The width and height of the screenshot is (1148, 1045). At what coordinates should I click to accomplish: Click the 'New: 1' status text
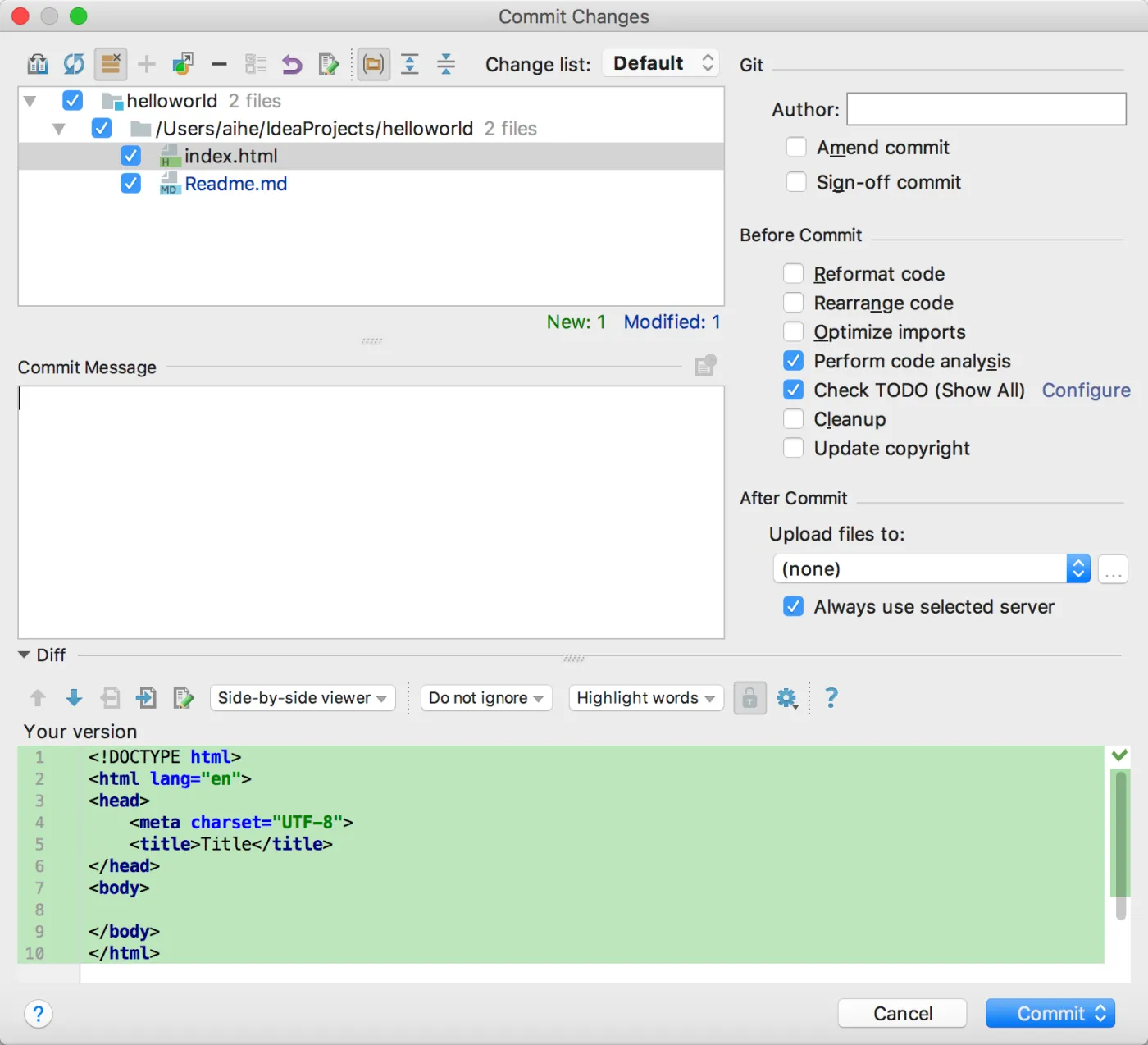(576, 322)
